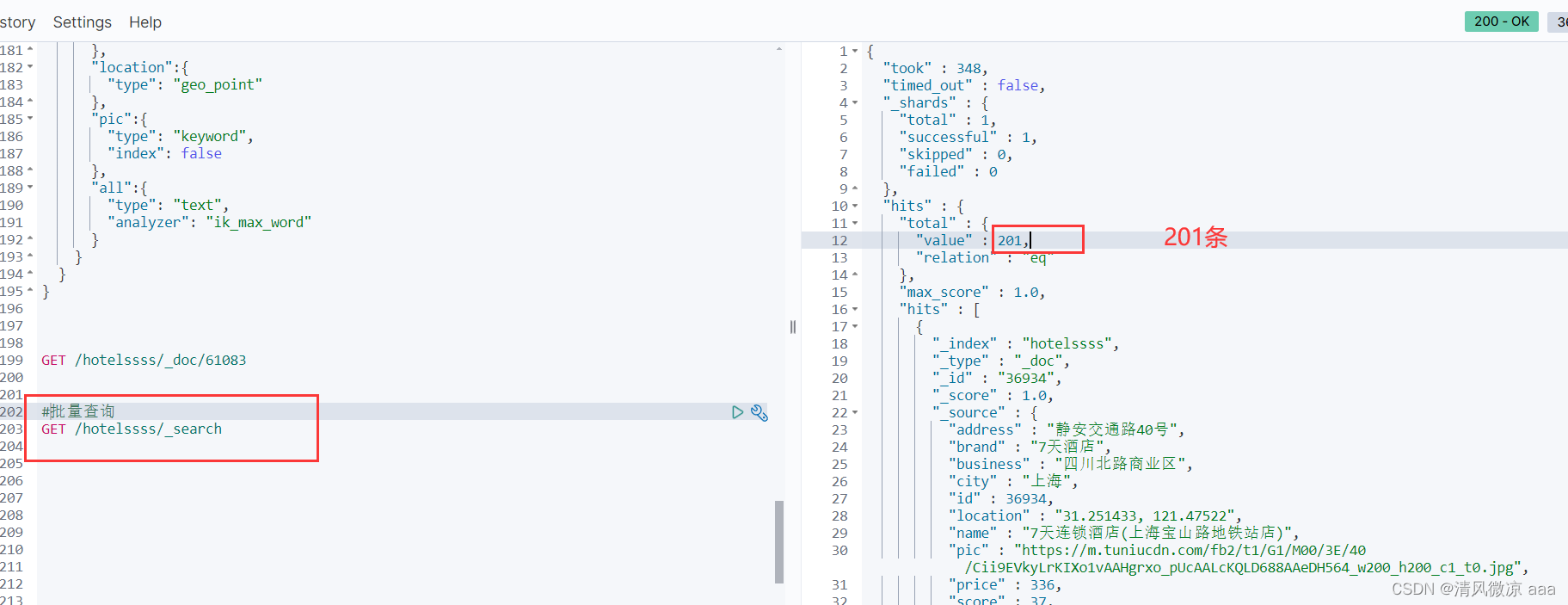This screenshot has width=1568, height=605.
Task: Collapse the "all" block at line 189
Action: [30, 188]
